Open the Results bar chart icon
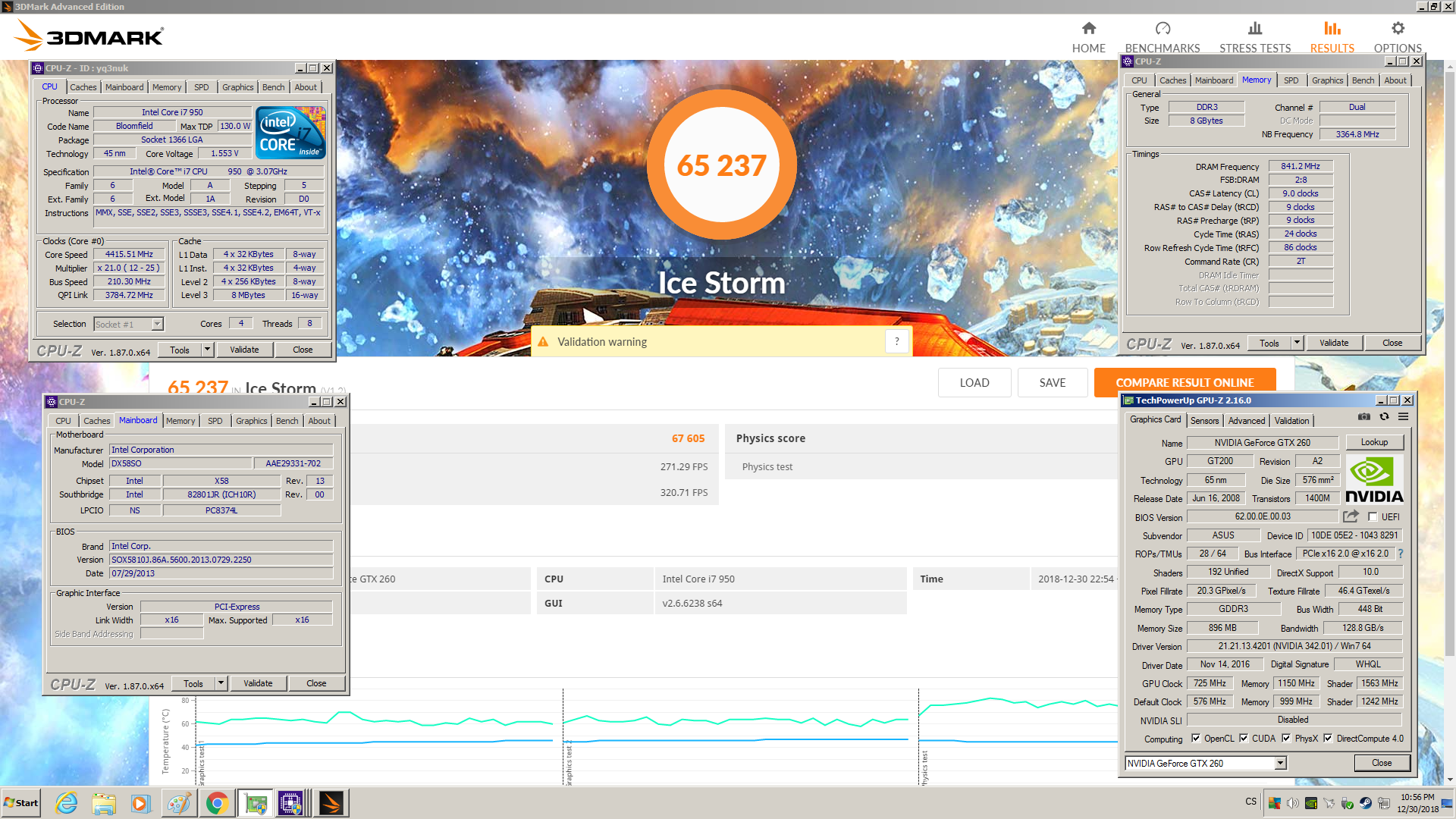This screenshot has height=819, width=1456. click(1332, 29)
